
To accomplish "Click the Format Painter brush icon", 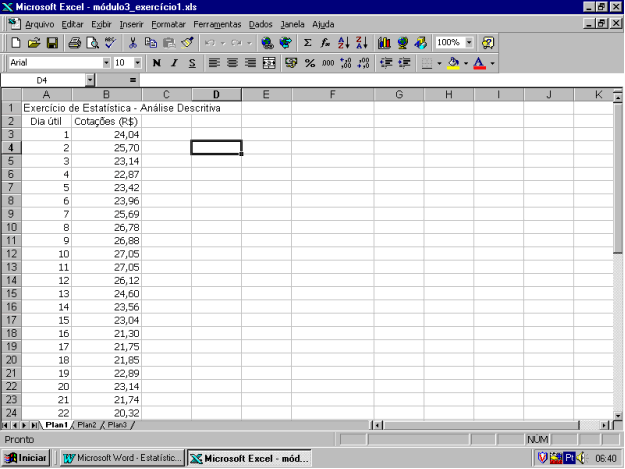I will coord(186,43).
